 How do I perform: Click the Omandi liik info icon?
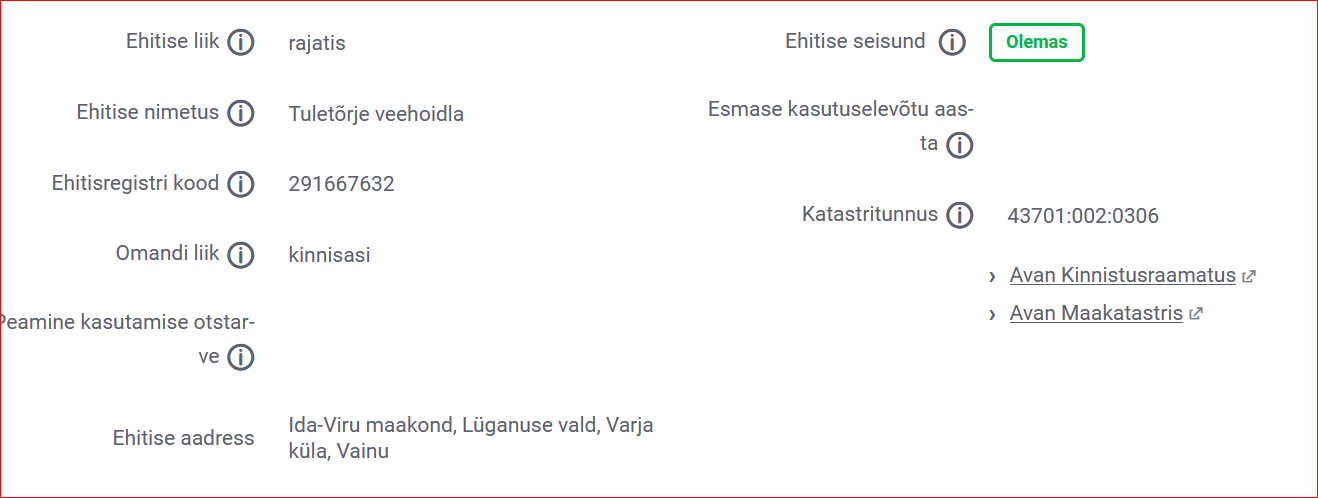click(240, 255)
